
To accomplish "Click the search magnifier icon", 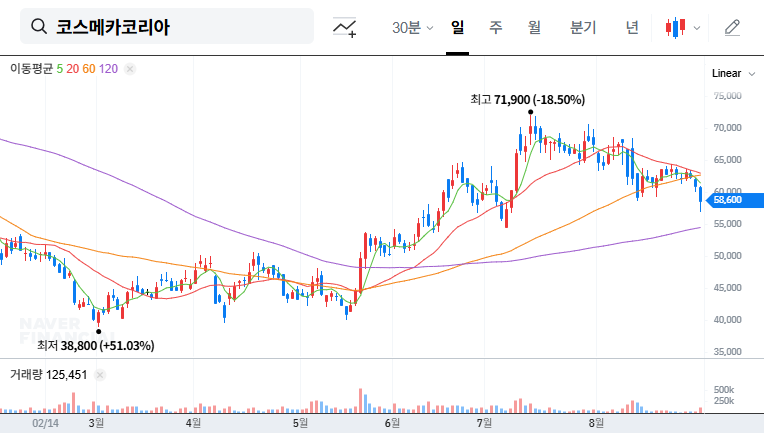I will coord(39,26).
